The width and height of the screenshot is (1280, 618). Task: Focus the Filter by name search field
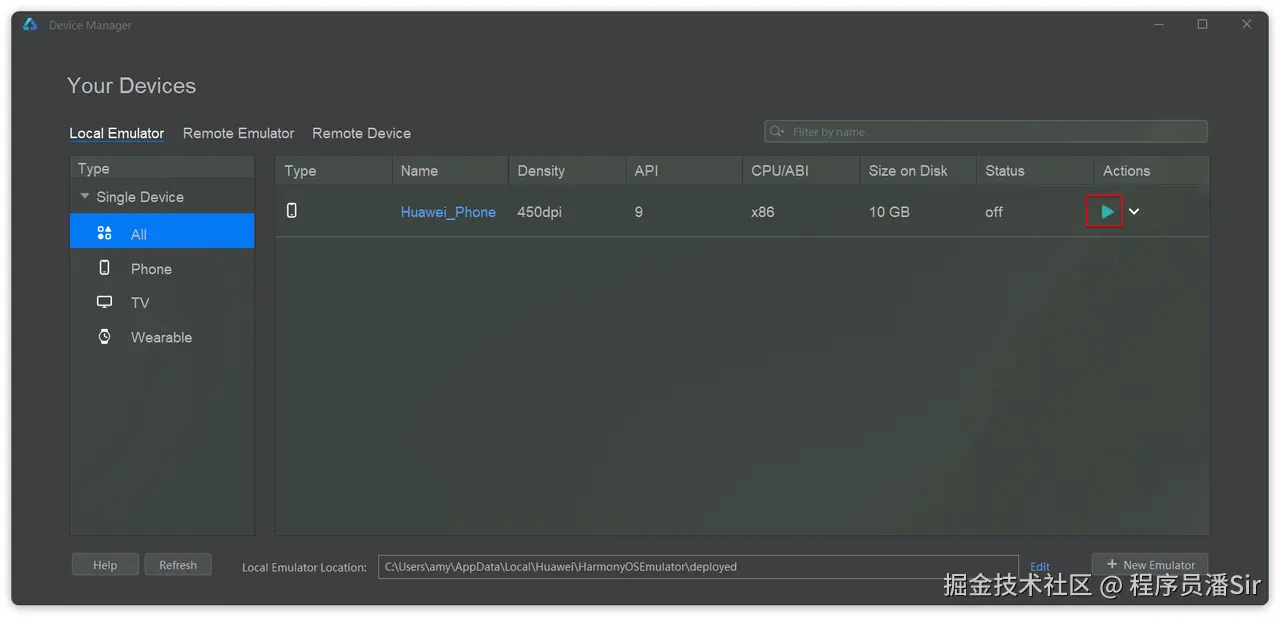click(x=985, y=131)
